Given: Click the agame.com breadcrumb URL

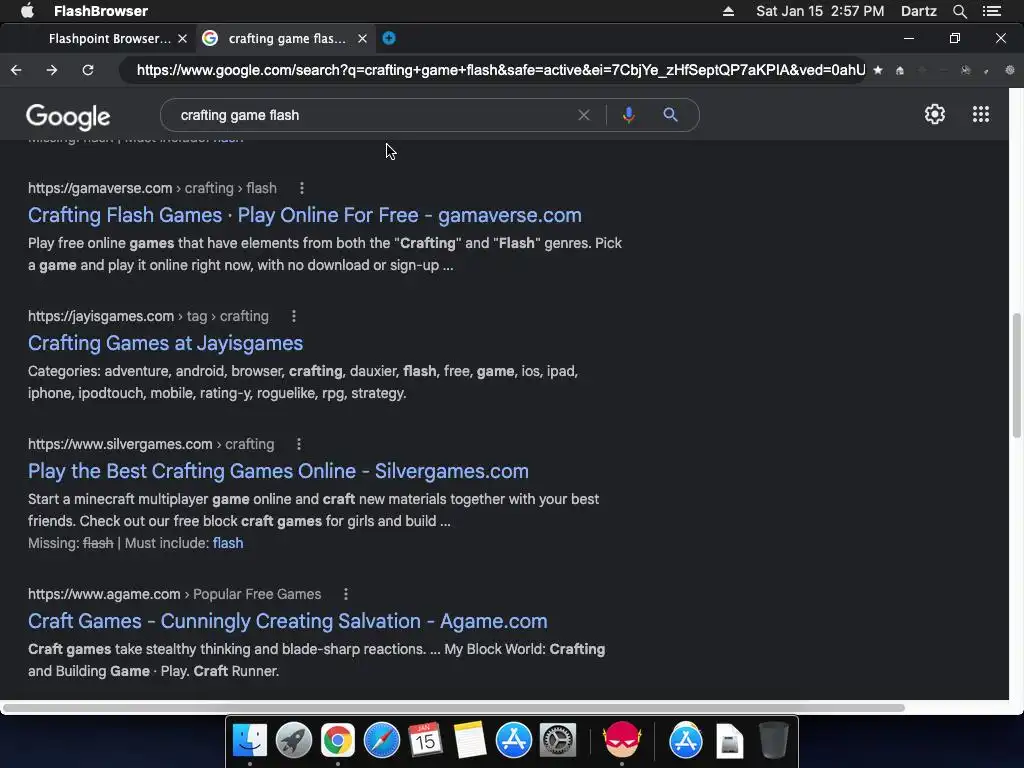Looking at the screenshot, I should [x=174, y=594].
